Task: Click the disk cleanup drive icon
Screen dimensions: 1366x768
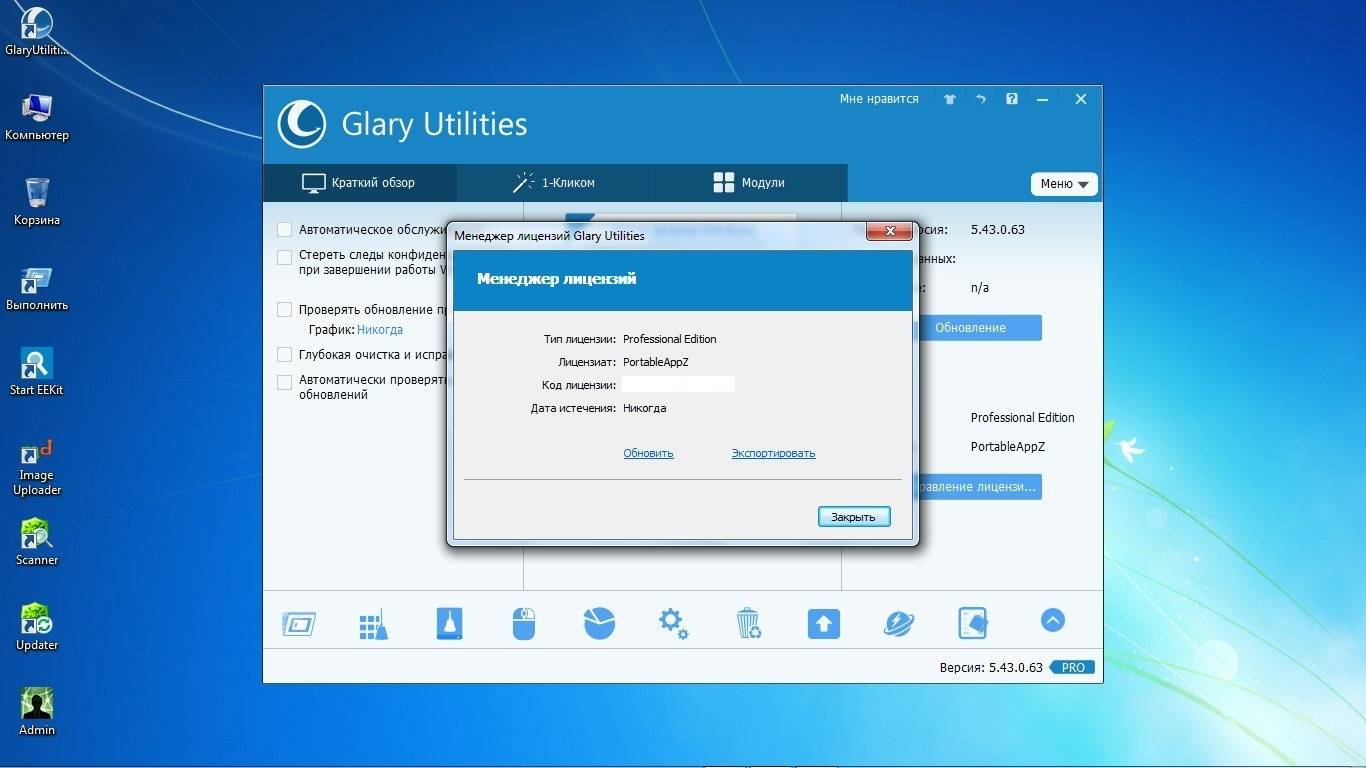Action: [450, 623]
